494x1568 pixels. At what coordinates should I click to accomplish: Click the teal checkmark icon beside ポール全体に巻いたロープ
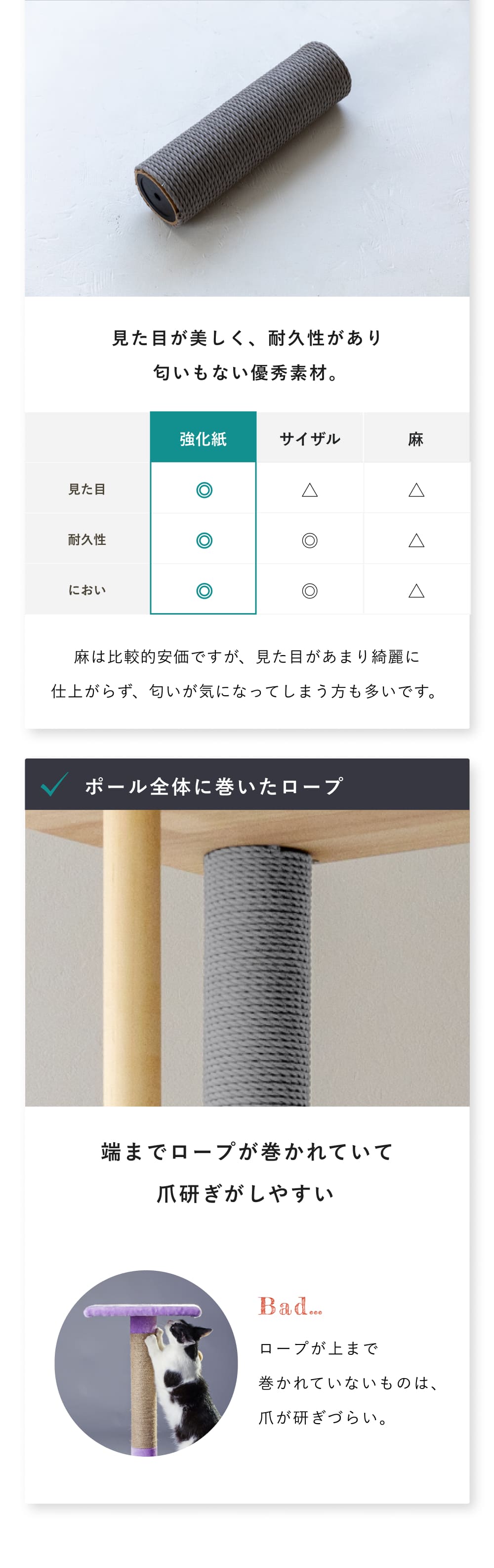click(54, 785)
